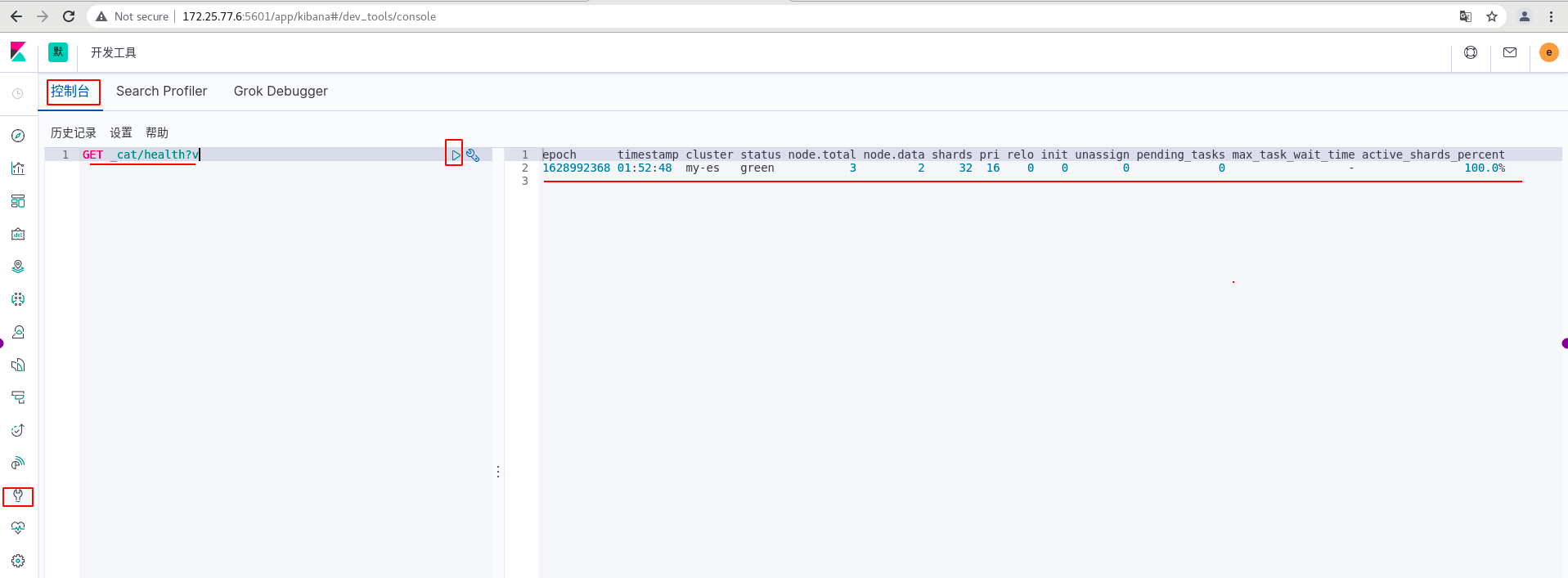The width and height of the screenshot is (1568, 578).
Task: Open browser profile icon
Action: [x=1525, y=16]
